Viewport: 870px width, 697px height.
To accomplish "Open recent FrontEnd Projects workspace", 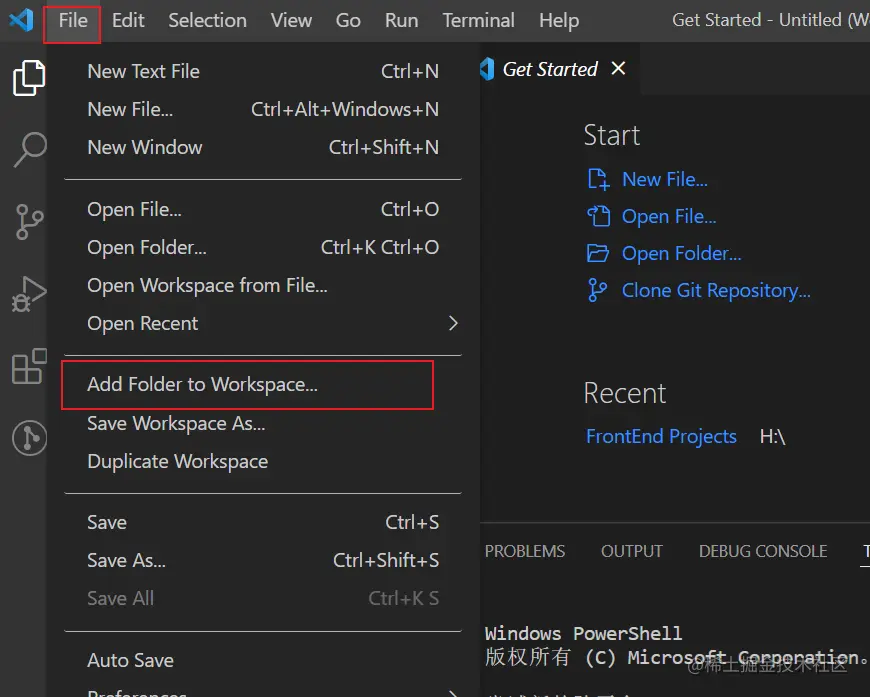I will (x=661, y=436).
